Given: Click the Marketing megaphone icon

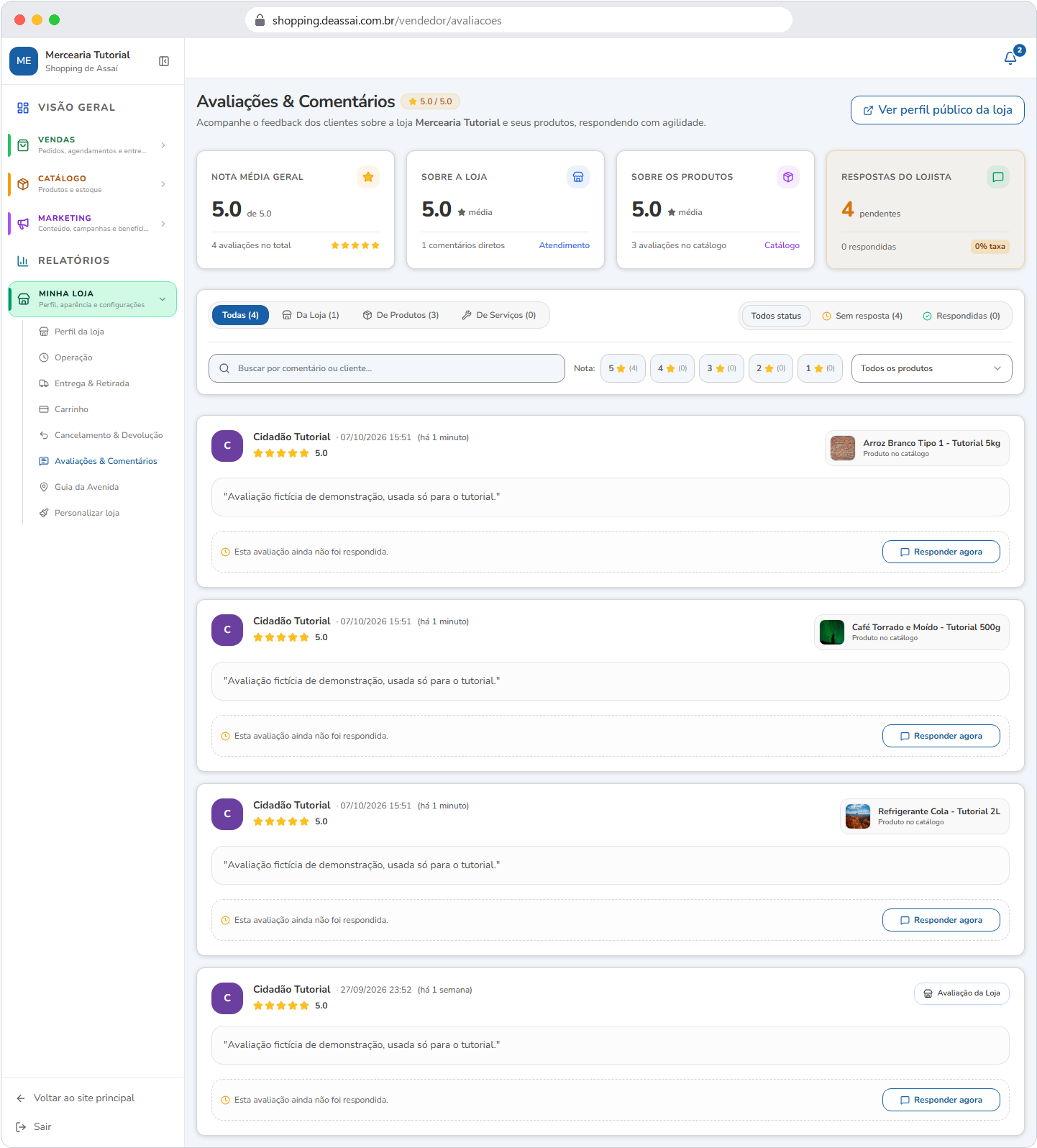Looking at the screenshot, I should (x=23, y=224).
